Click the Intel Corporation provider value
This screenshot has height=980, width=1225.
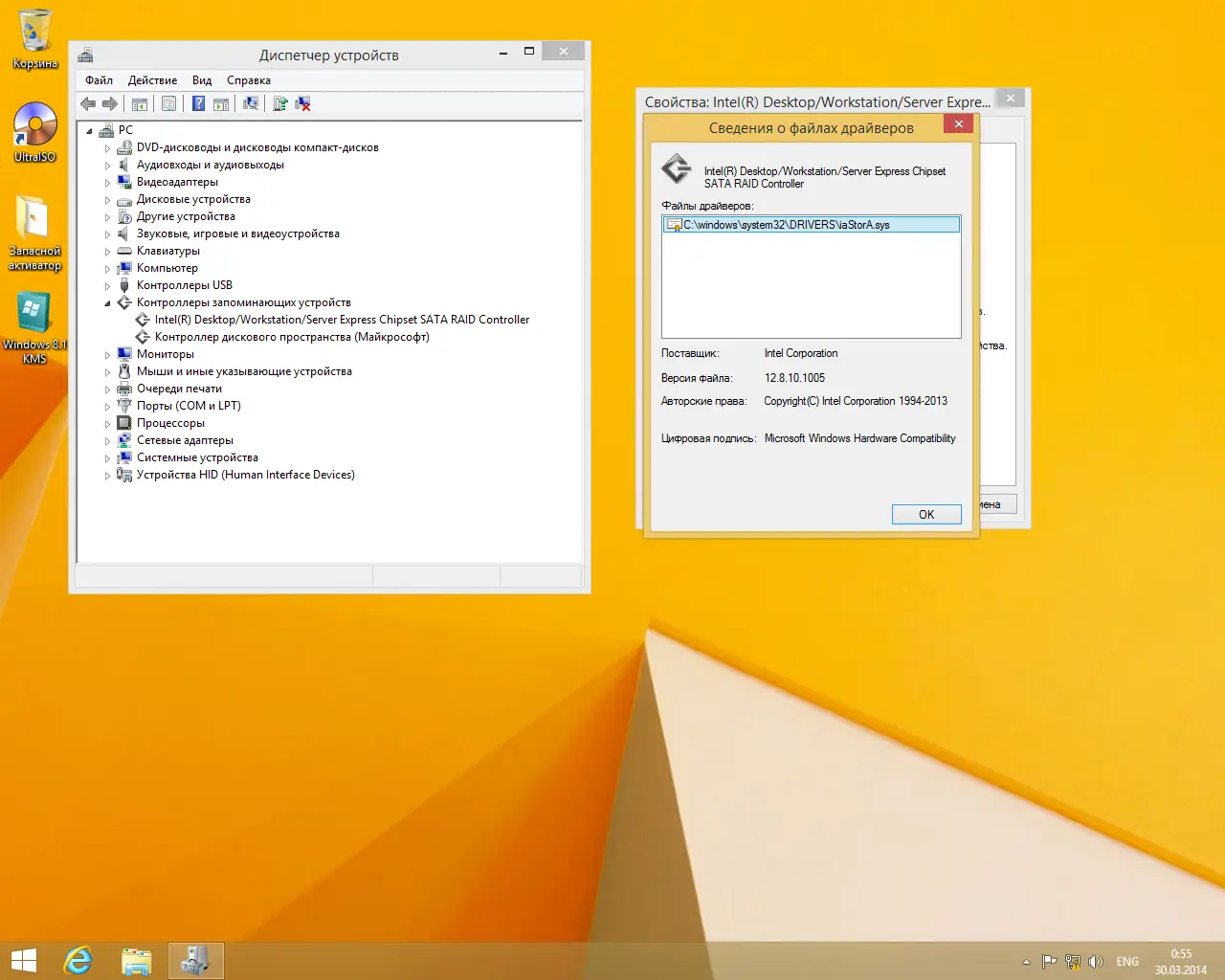pos(801,353)
